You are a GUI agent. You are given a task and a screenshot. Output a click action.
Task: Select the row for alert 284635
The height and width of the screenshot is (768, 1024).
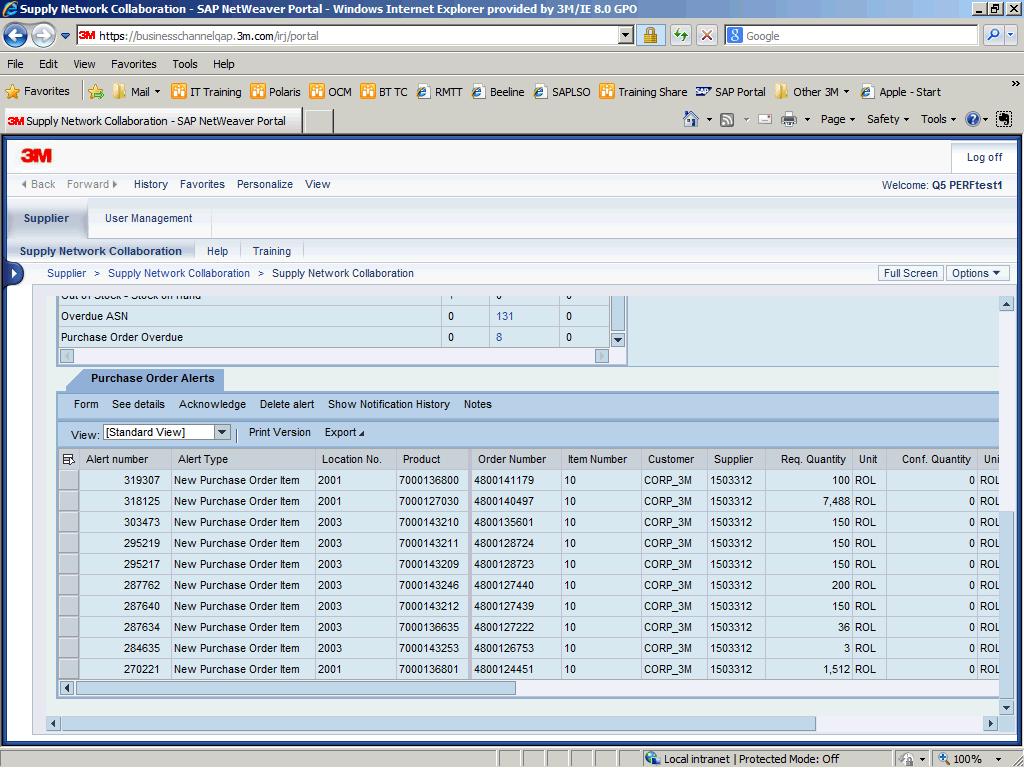69,648
